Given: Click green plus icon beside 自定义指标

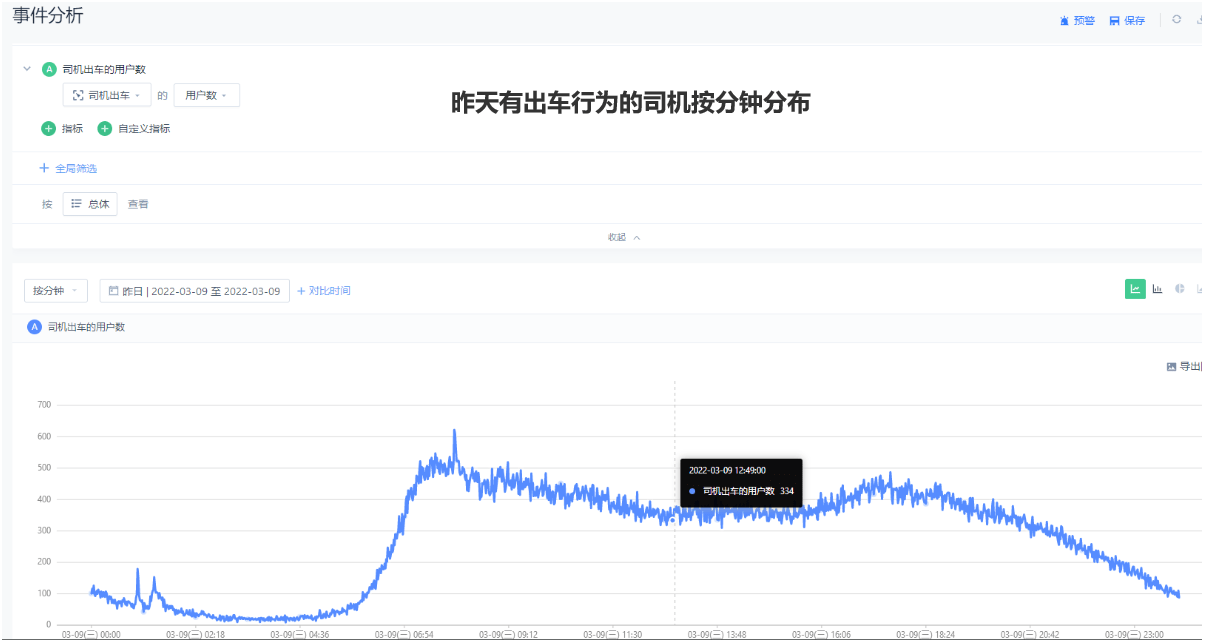Looking at the screenshot, I should point(105,128).
